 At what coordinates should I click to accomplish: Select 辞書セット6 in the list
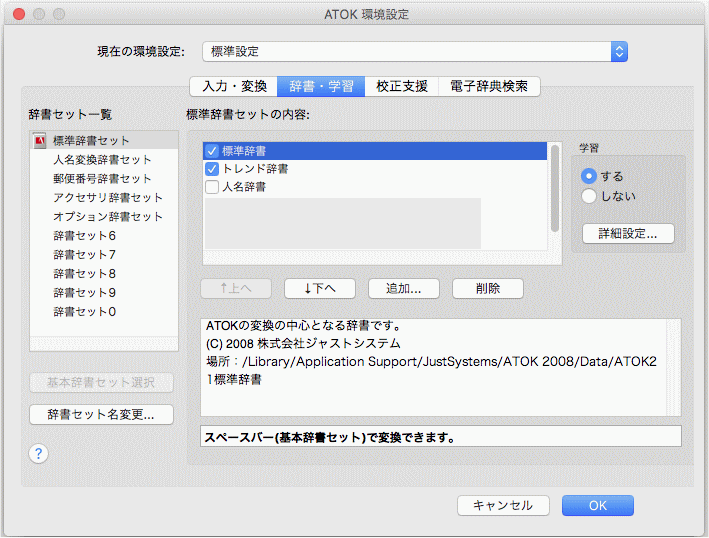point(104,236)
